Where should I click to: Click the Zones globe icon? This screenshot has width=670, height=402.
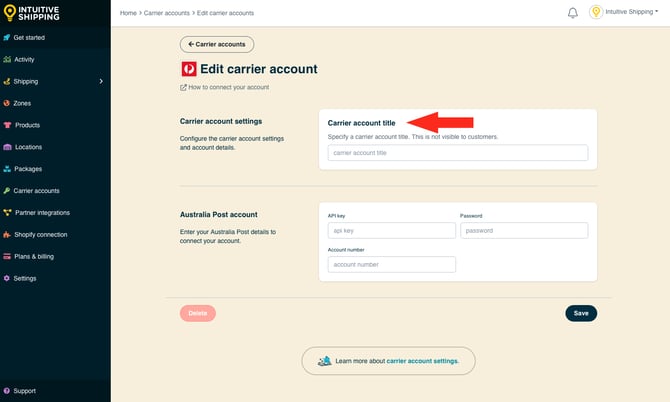[x=6, y=103]
